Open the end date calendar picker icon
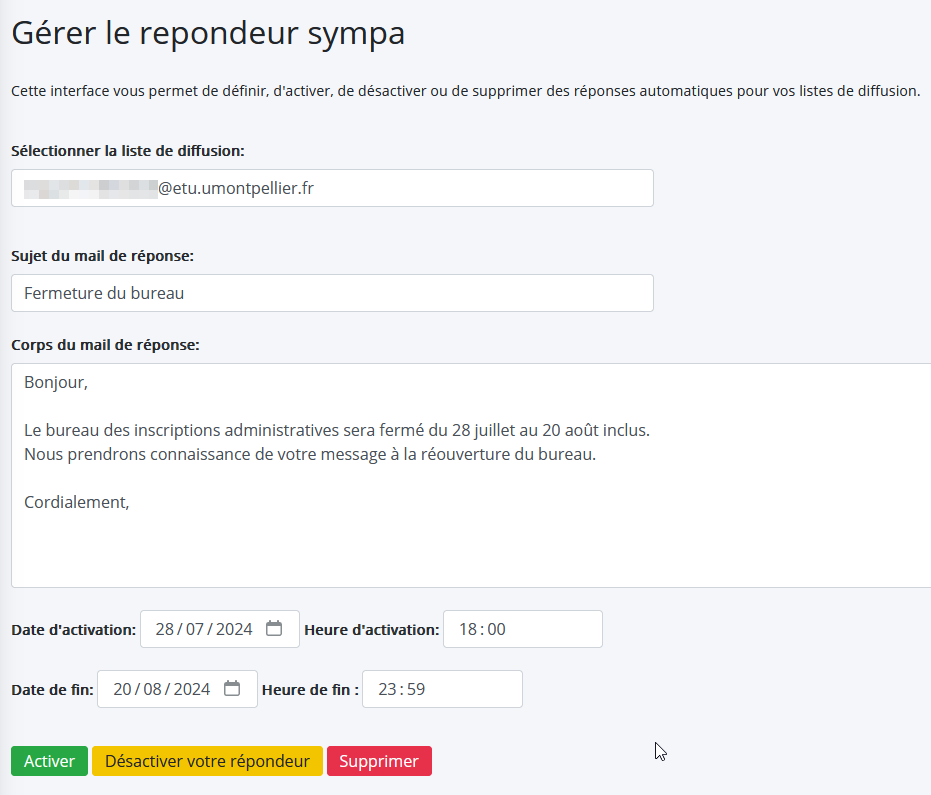Image resolution: width=931 pixels, height=795 pixels. pyautogui.click(x=232, y=688)
